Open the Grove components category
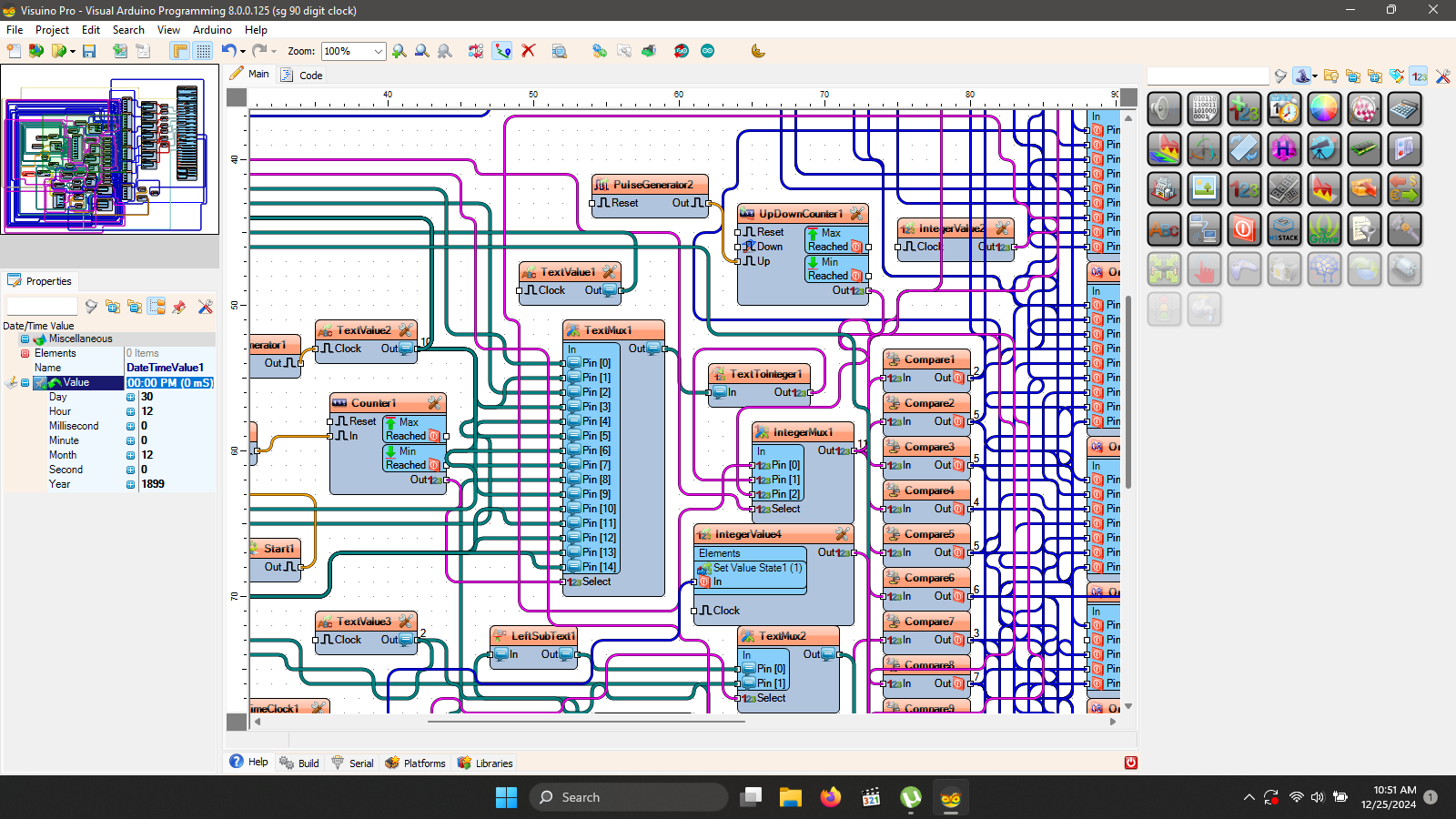 coord(1324,229)
